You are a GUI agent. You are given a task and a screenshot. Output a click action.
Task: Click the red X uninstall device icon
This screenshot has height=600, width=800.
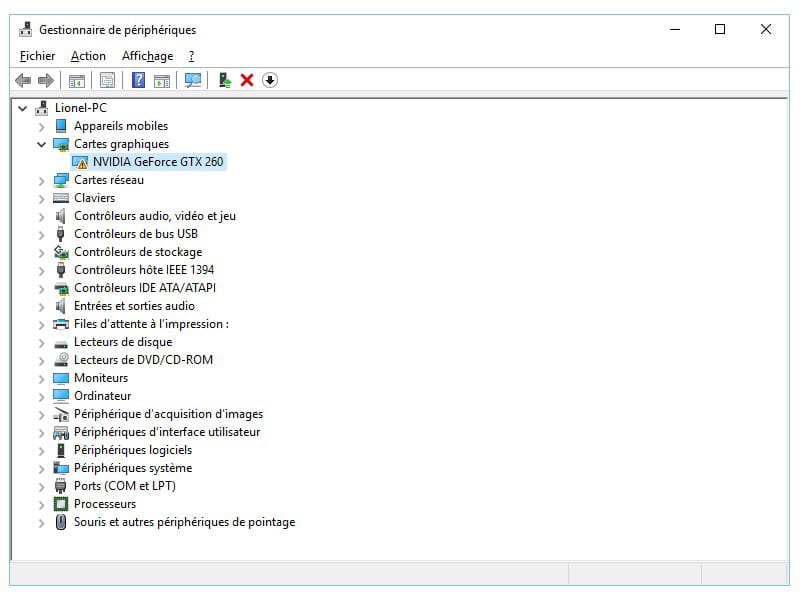[x=247, y=80]
